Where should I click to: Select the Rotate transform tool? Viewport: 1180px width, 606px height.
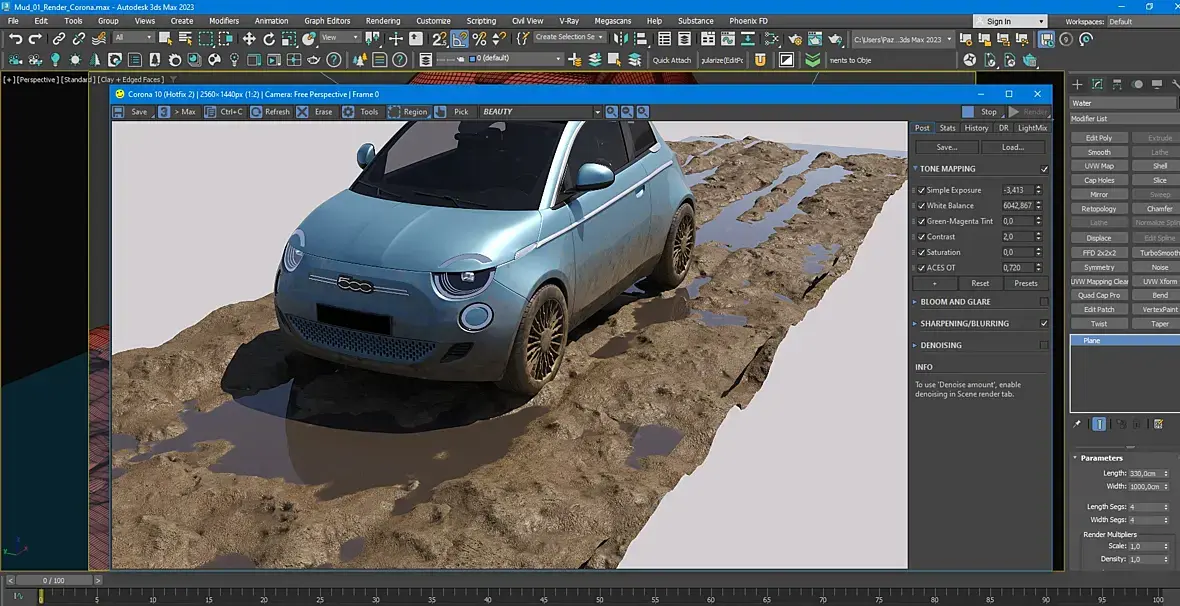[x=269, y=39]
